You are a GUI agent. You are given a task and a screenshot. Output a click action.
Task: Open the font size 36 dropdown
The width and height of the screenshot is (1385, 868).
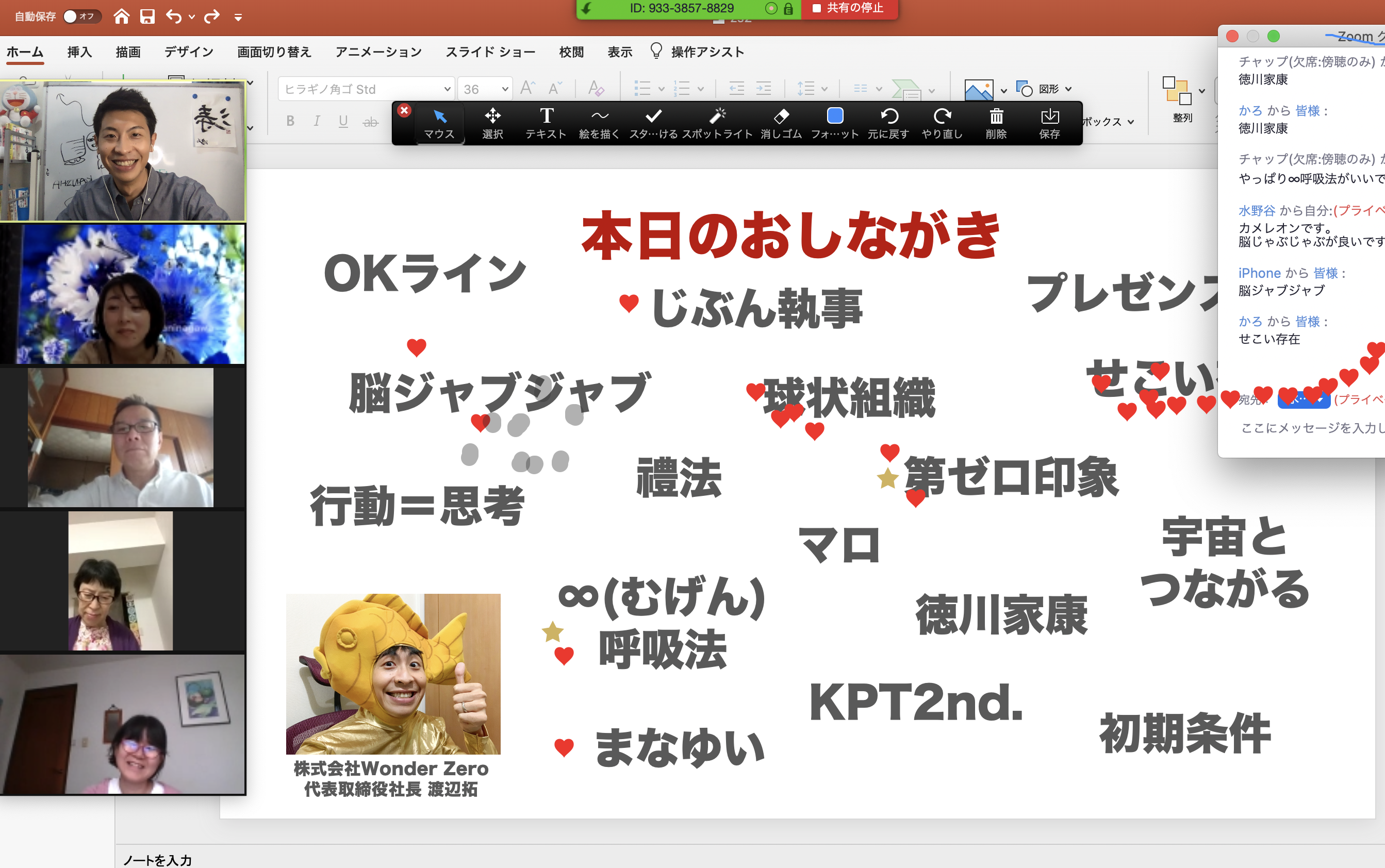coord(504,89)
